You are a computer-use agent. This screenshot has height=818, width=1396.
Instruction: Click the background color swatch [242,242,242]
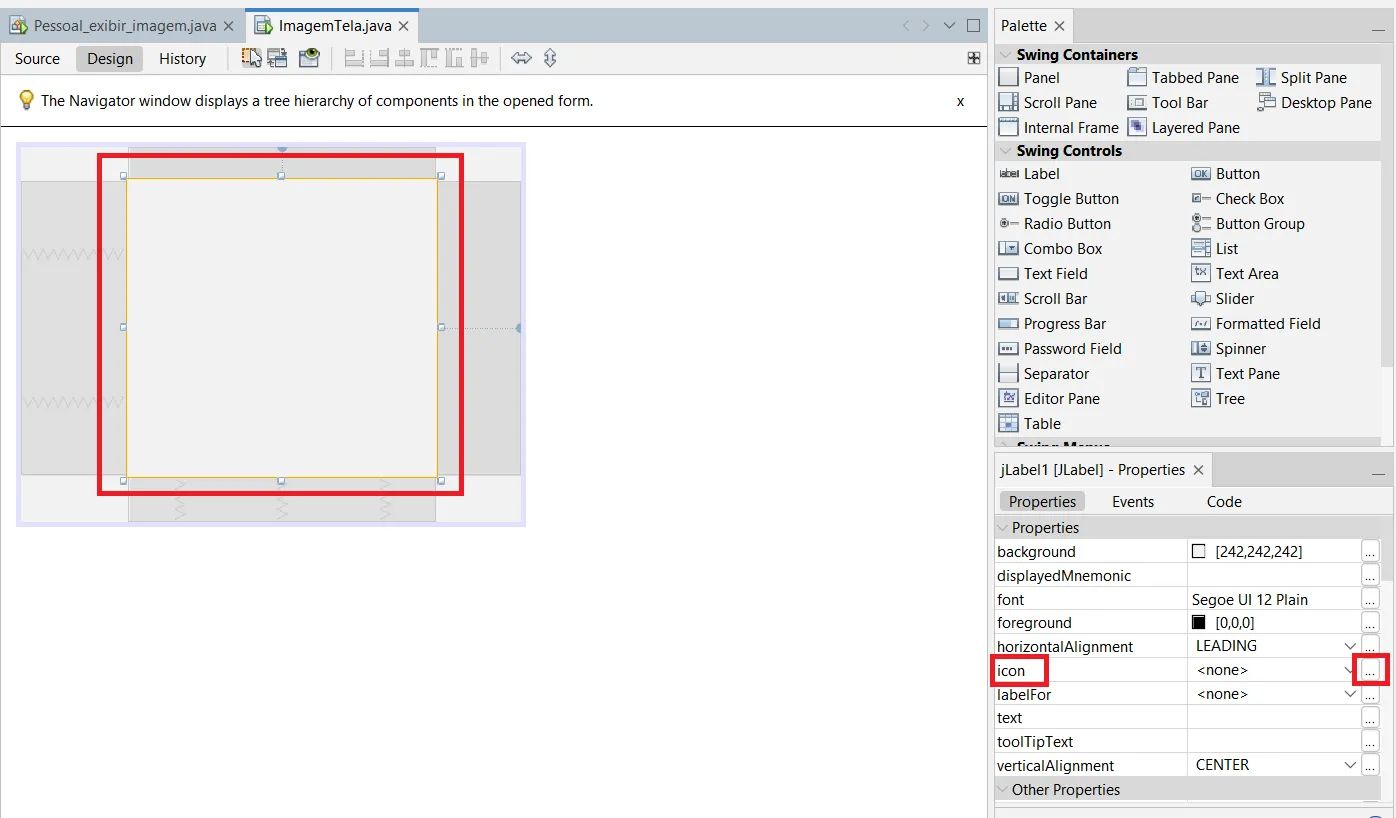pyautogui.click(x=1199, y=551)
